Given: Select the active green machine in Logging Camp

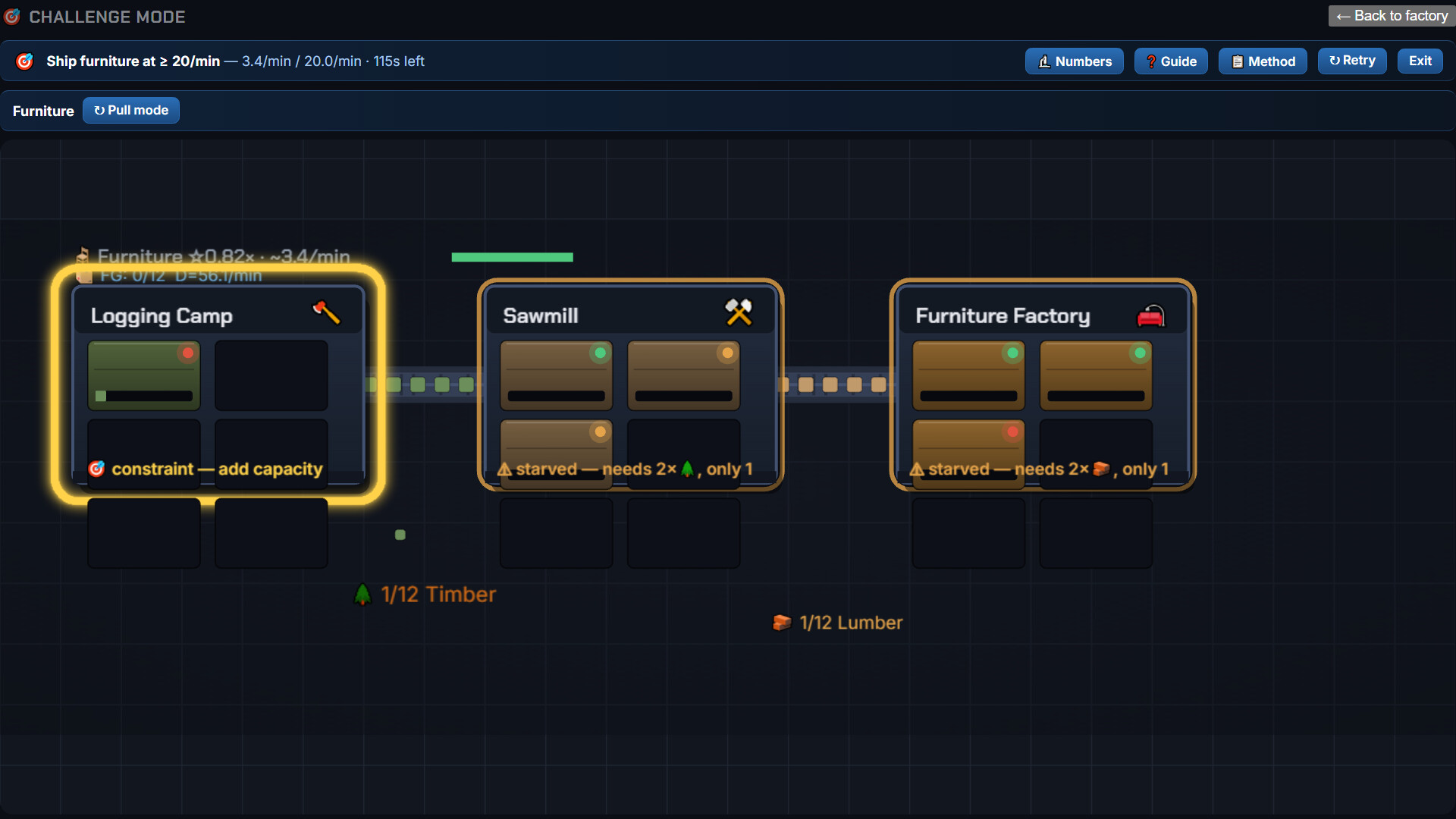Looking at the screenshot, I should click(x=144, y=375).
